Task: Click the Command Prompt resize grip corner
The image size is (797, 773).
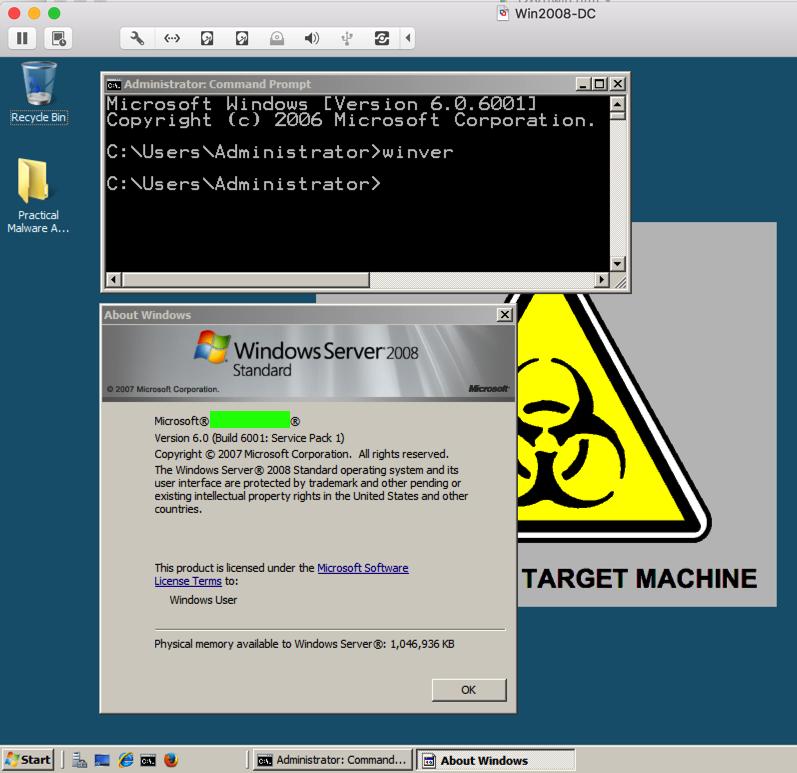Action: coord(619,281)
